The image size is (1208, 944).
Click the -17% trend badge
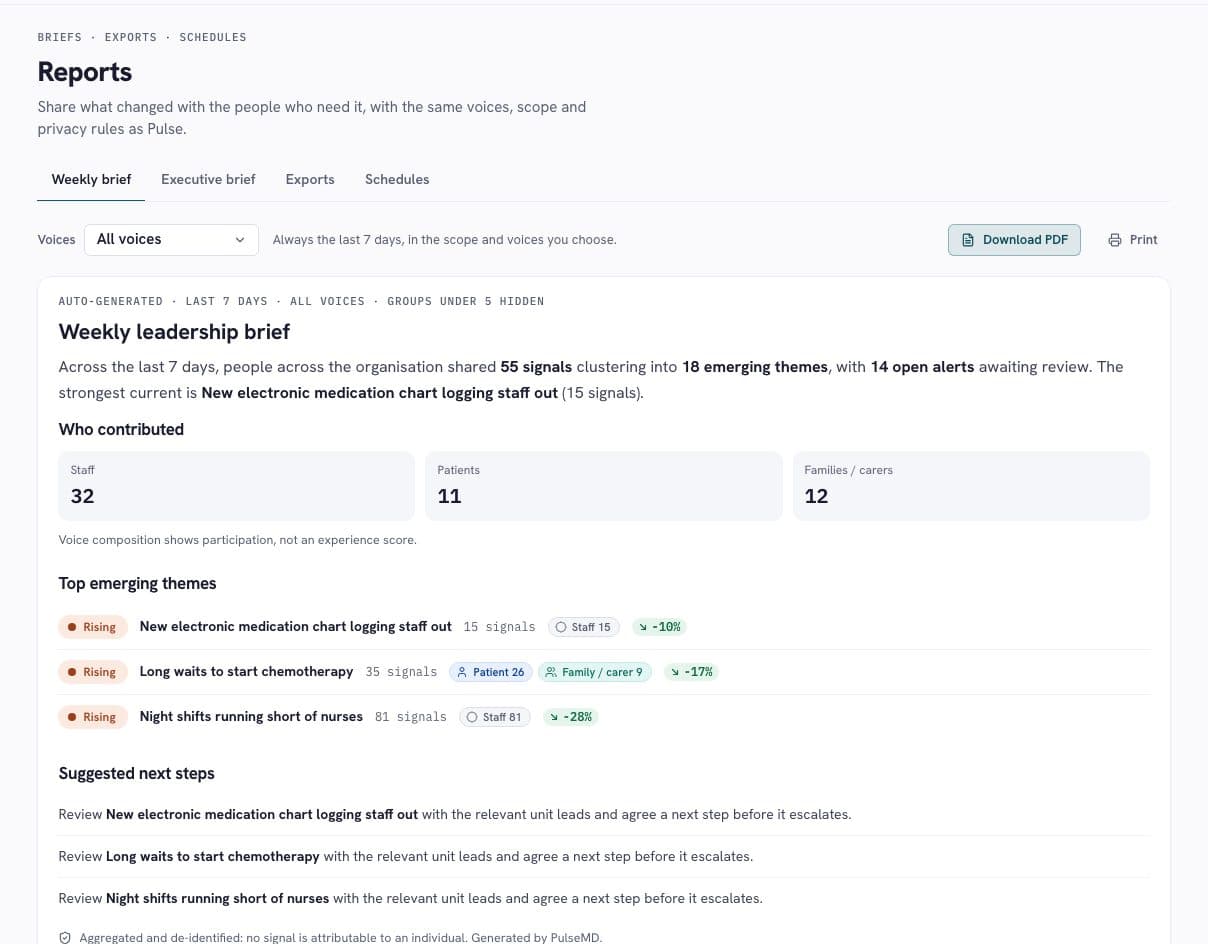click(691, 672)
